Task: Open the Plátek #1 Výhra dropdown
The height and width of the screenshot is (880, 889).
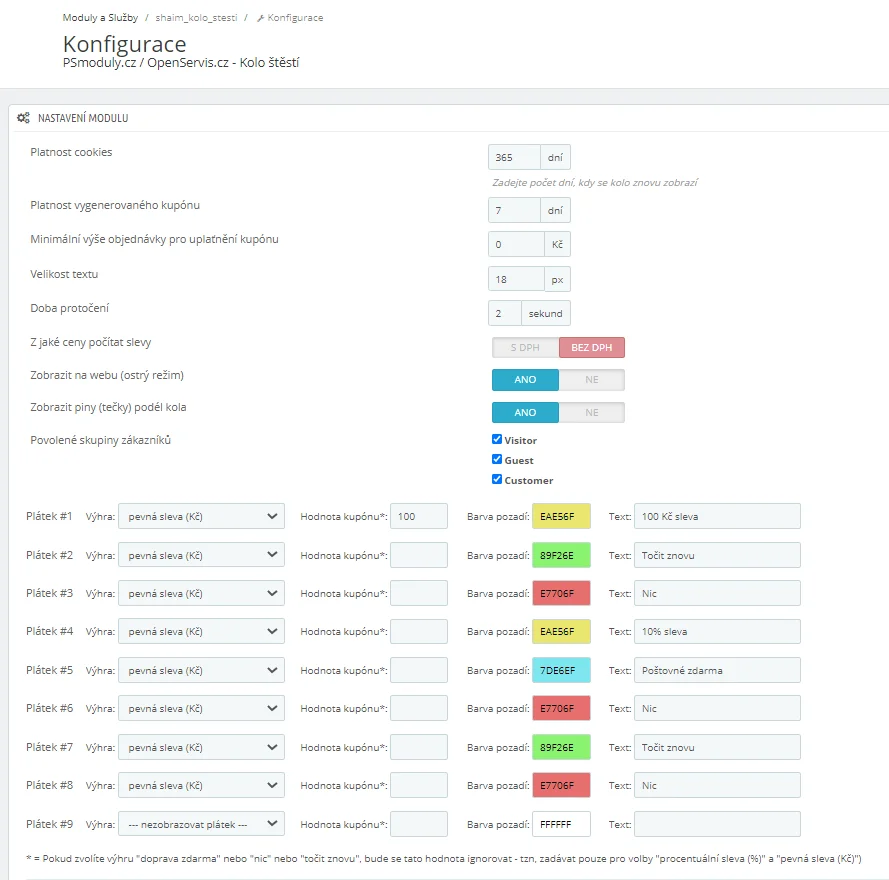Action: click(x=201, y=516)
